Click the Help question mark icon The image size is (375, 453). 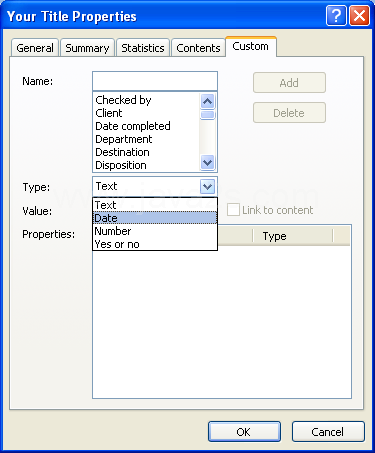tap(336, 16)
